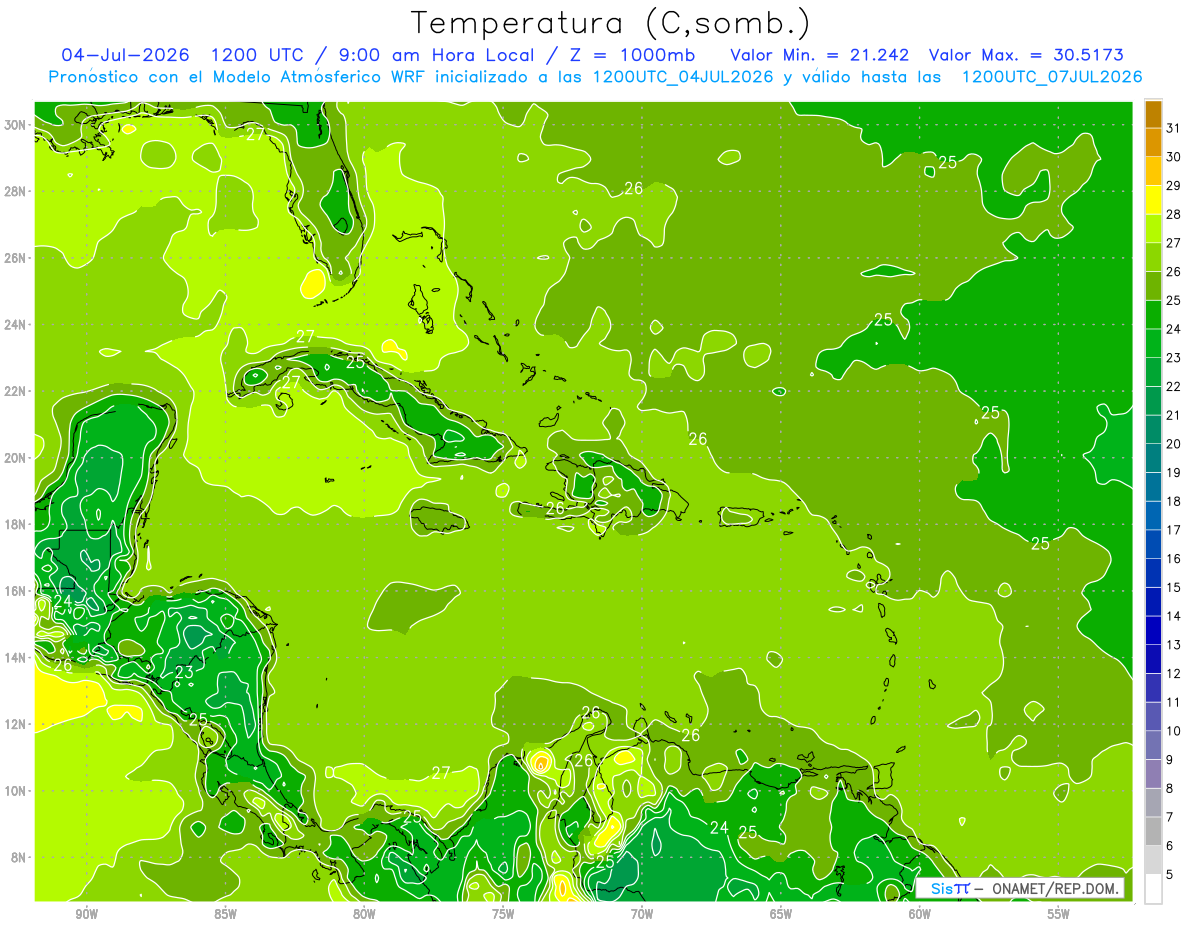Click the '60W' longitude axis label

click(x=920, y=914)
